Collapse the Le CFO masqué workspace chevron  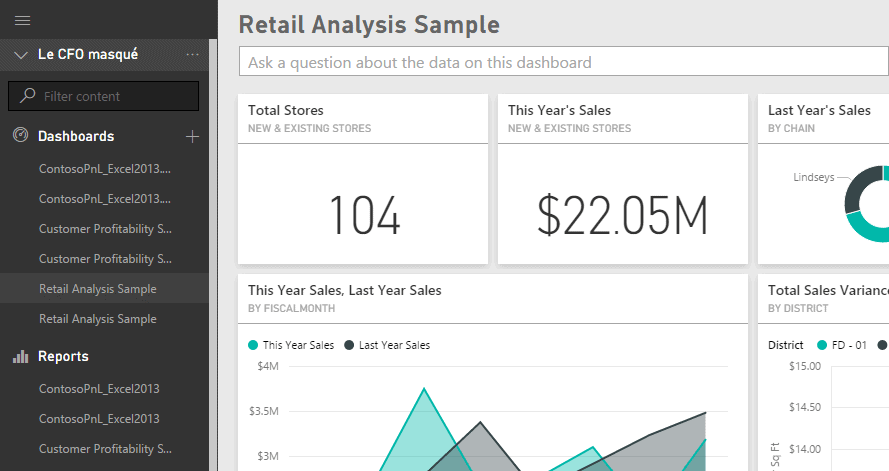pyautogui.click(x=21, y=55)
